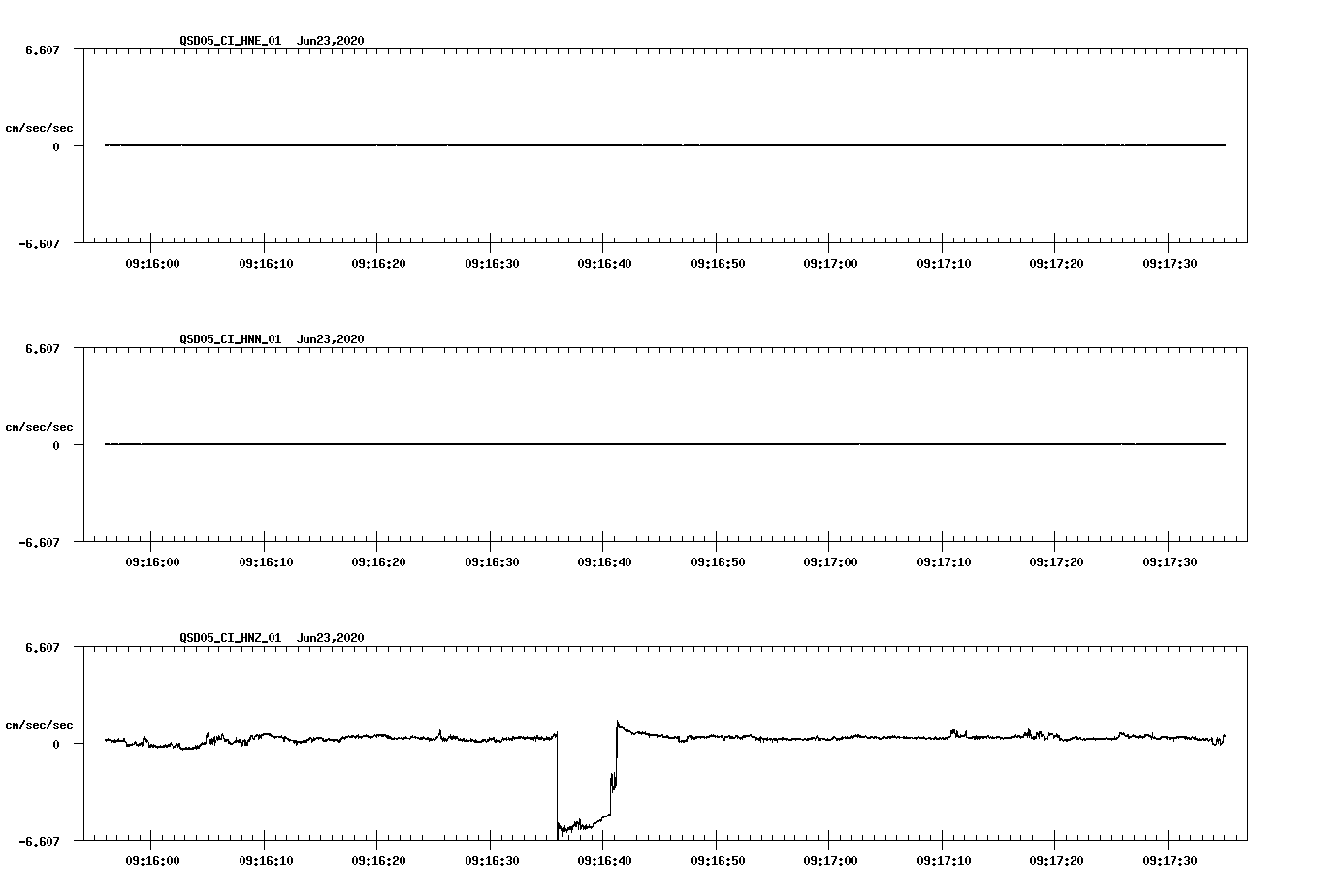This screenshot has width=1317, height=896.
Task: Click the 0 axis value on HNN plot
Action: [x=56, y=445]
